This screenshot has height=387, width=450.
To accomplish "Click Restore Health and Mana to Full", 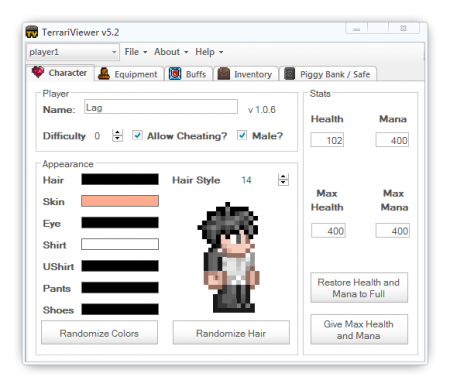I will tap(359, 288).
